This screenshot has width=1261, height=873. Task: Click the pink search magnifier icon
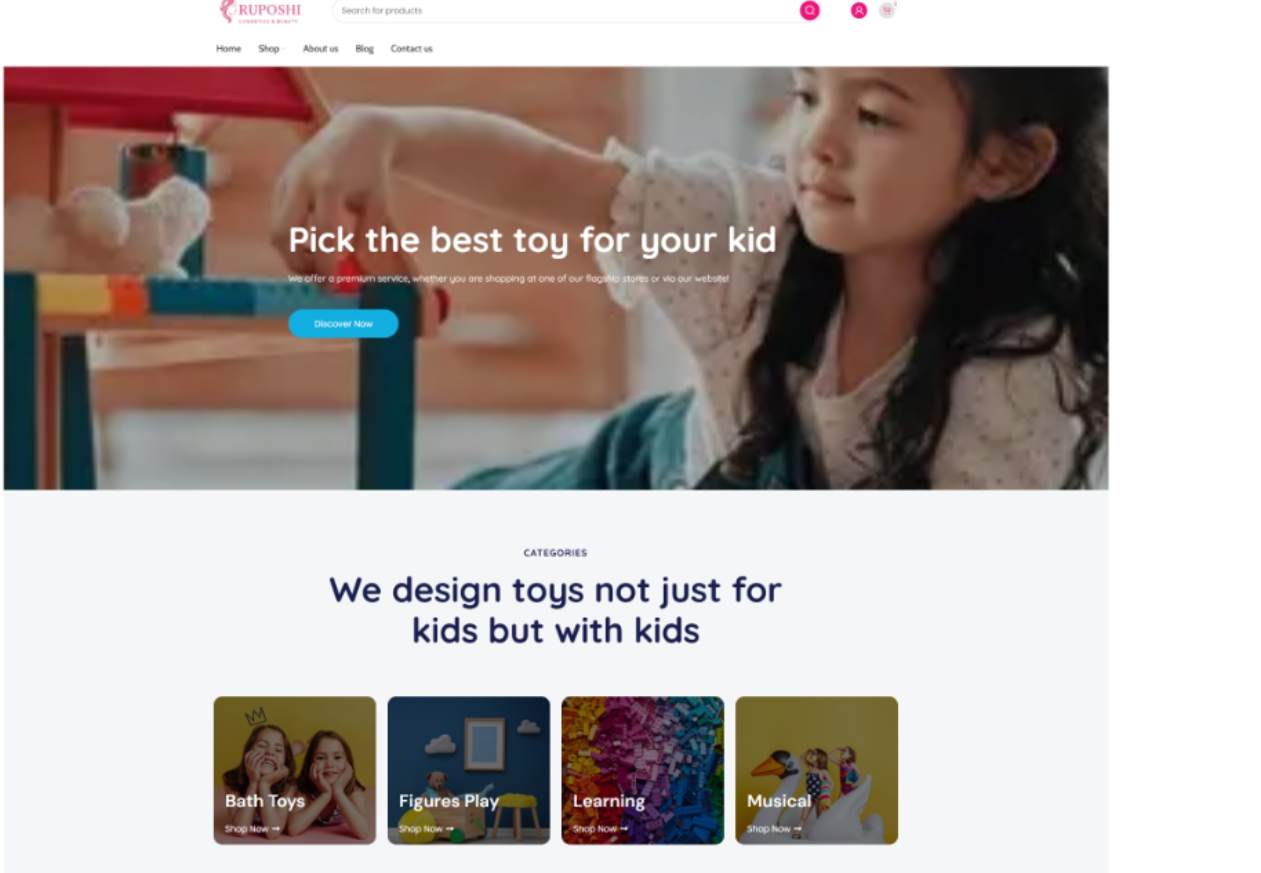pos(809,10)
